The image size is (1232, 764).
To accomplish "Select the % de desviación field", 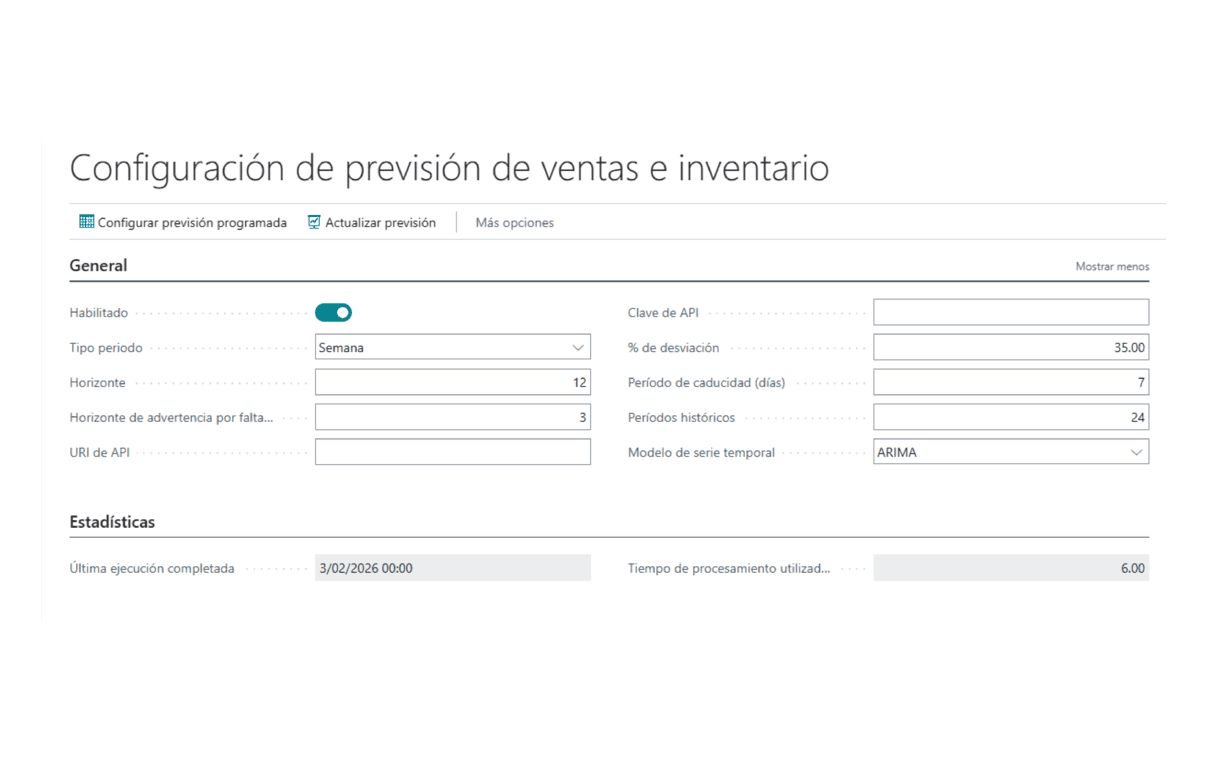I will [1010, 347].
